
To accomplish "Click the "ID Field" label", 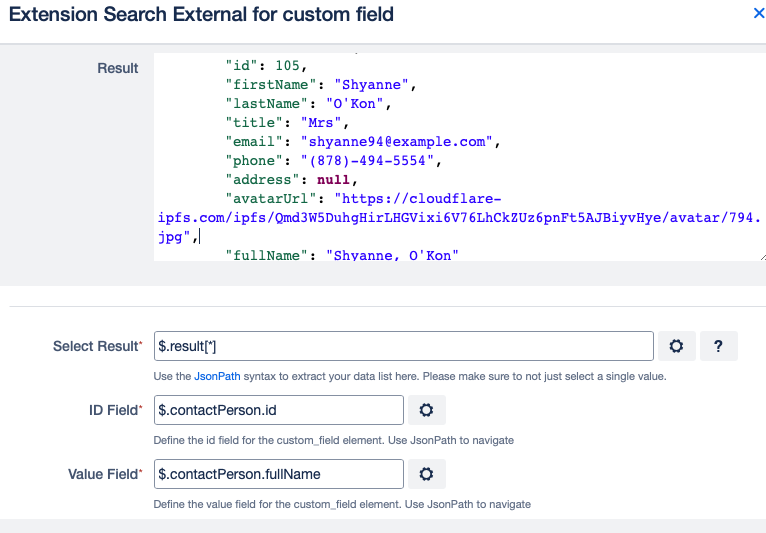I will (x=113, y=410).
